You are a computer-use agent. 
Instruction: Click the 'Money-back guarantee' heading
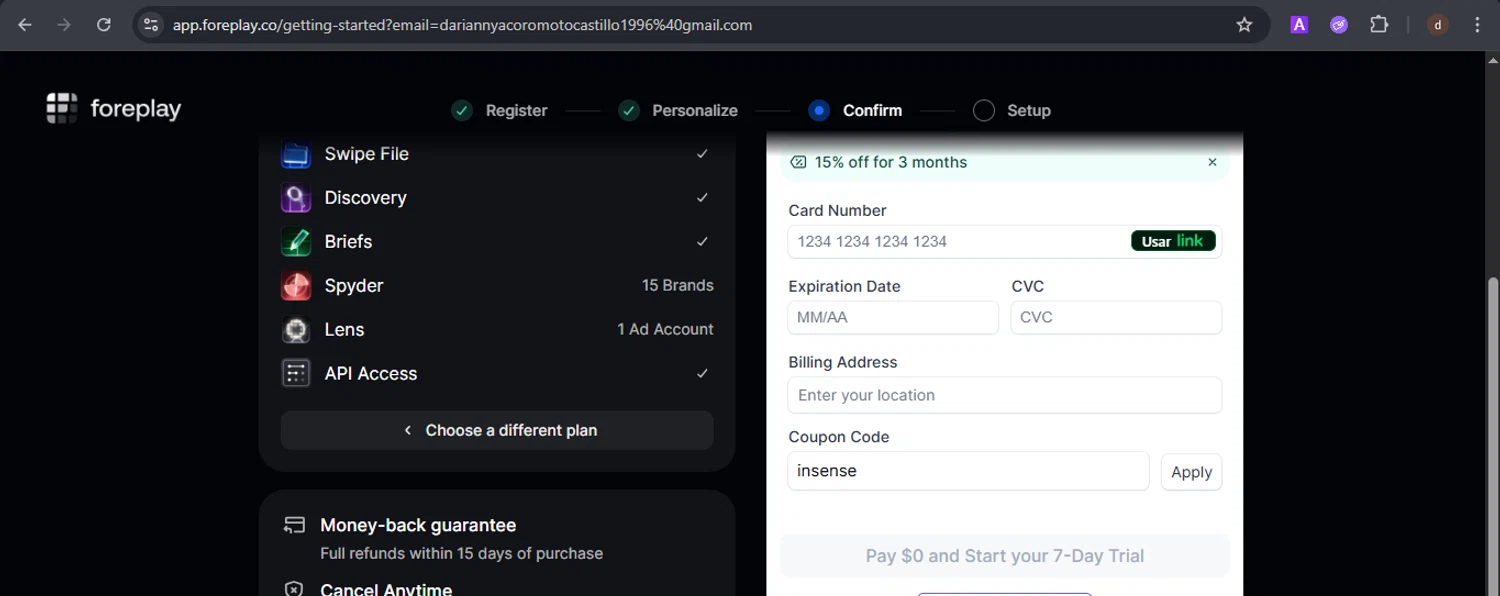click(418, 525)
